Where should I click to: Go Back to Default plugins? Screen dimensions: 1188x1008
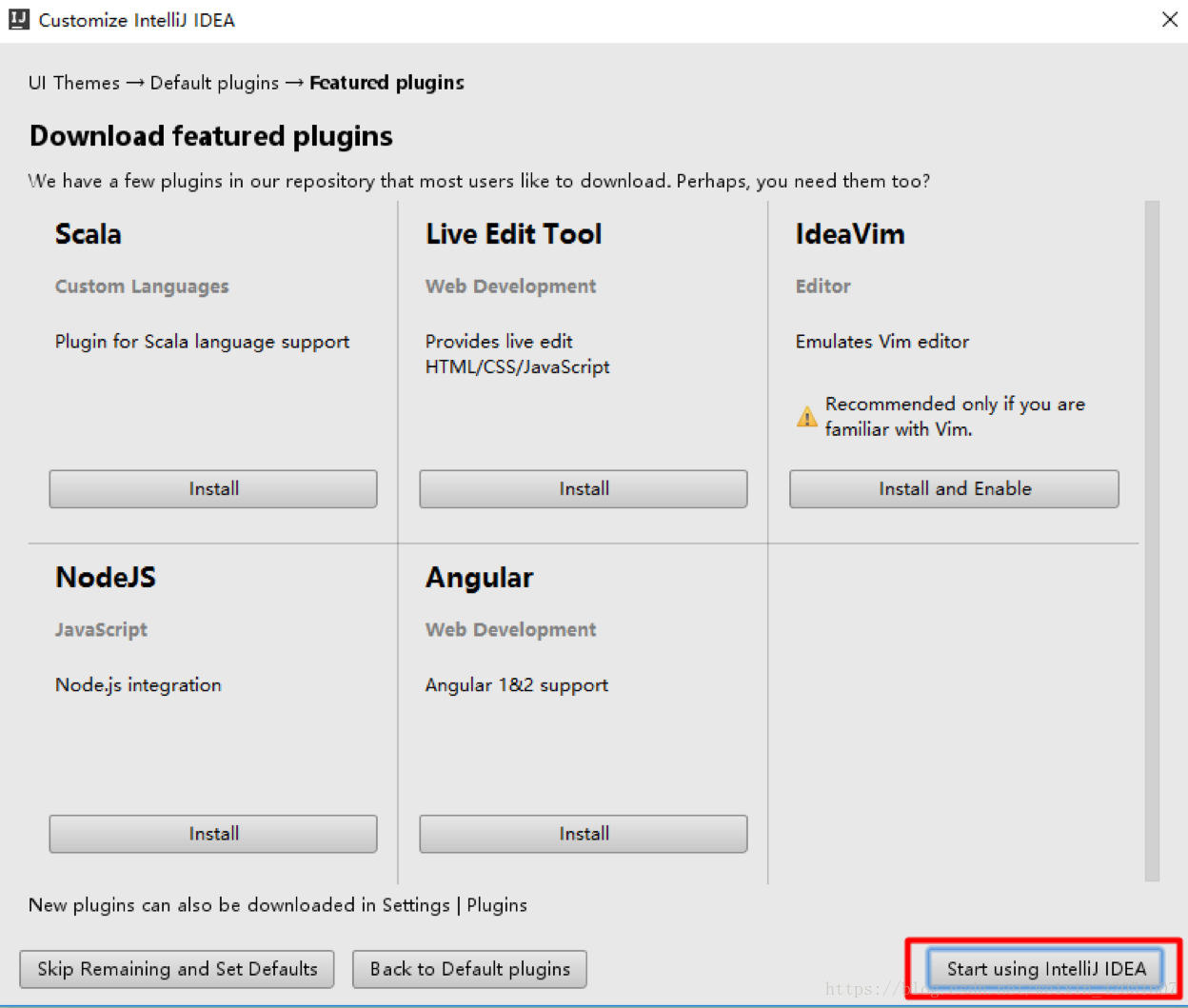pyautogui.click(x=469, y=969)
